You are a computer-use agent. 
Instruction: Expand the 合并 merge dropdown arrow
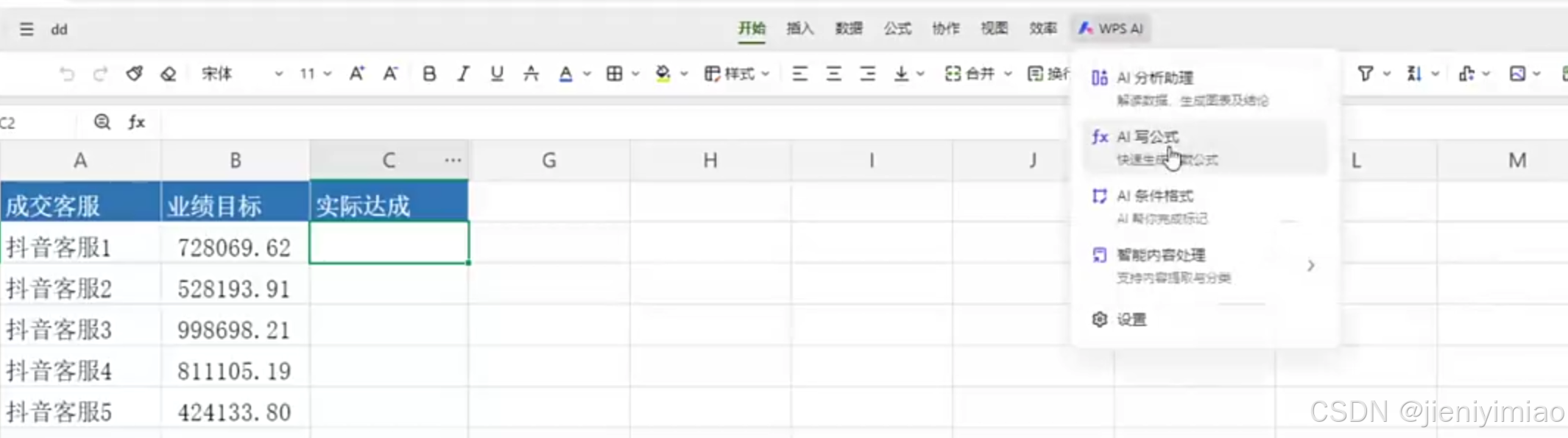[1009, 74]
